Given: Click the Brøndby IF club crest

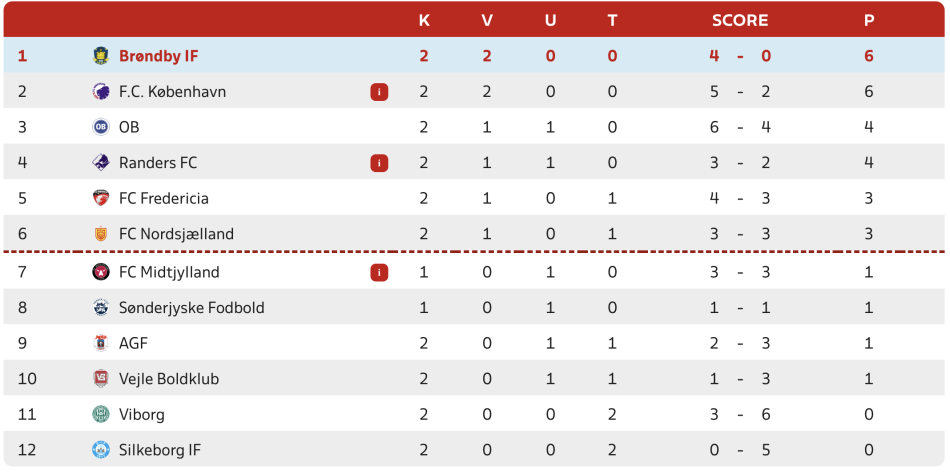Looking at the screenshot, I should 101,56.
